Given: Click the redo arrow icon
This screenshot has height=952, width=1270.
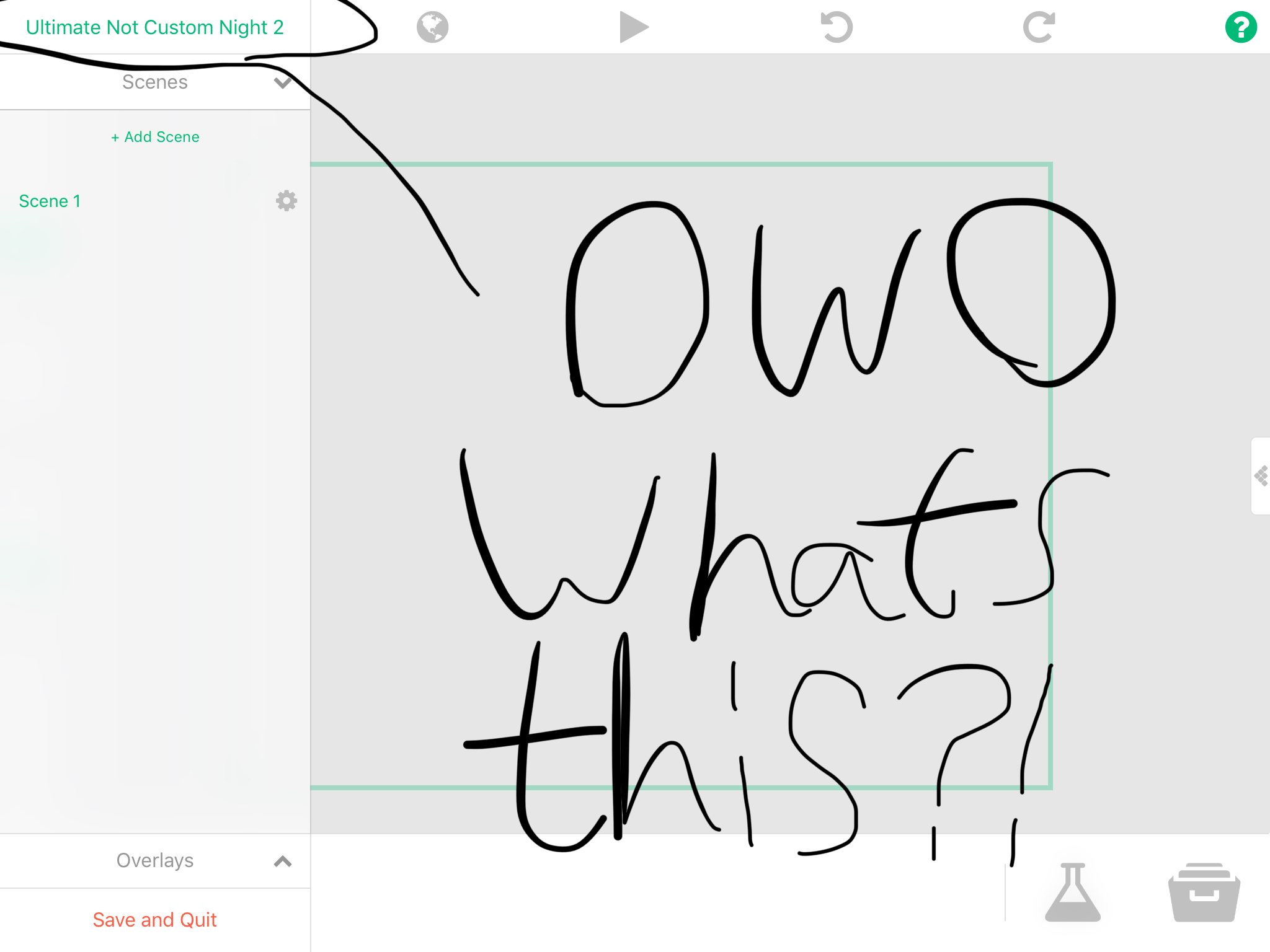Looking at the screenshot, I should (x=1039, y=27).
